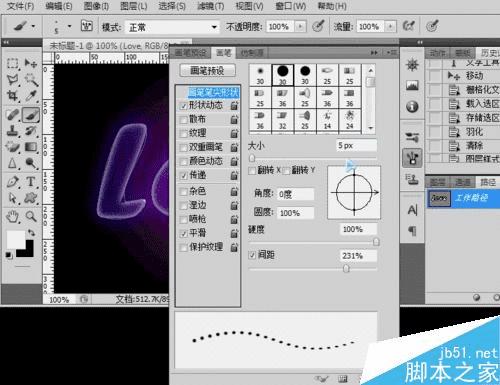Select the Hand tool
Image resolution: width=500 pixels, height=385 pixels.
click(13, 217)
